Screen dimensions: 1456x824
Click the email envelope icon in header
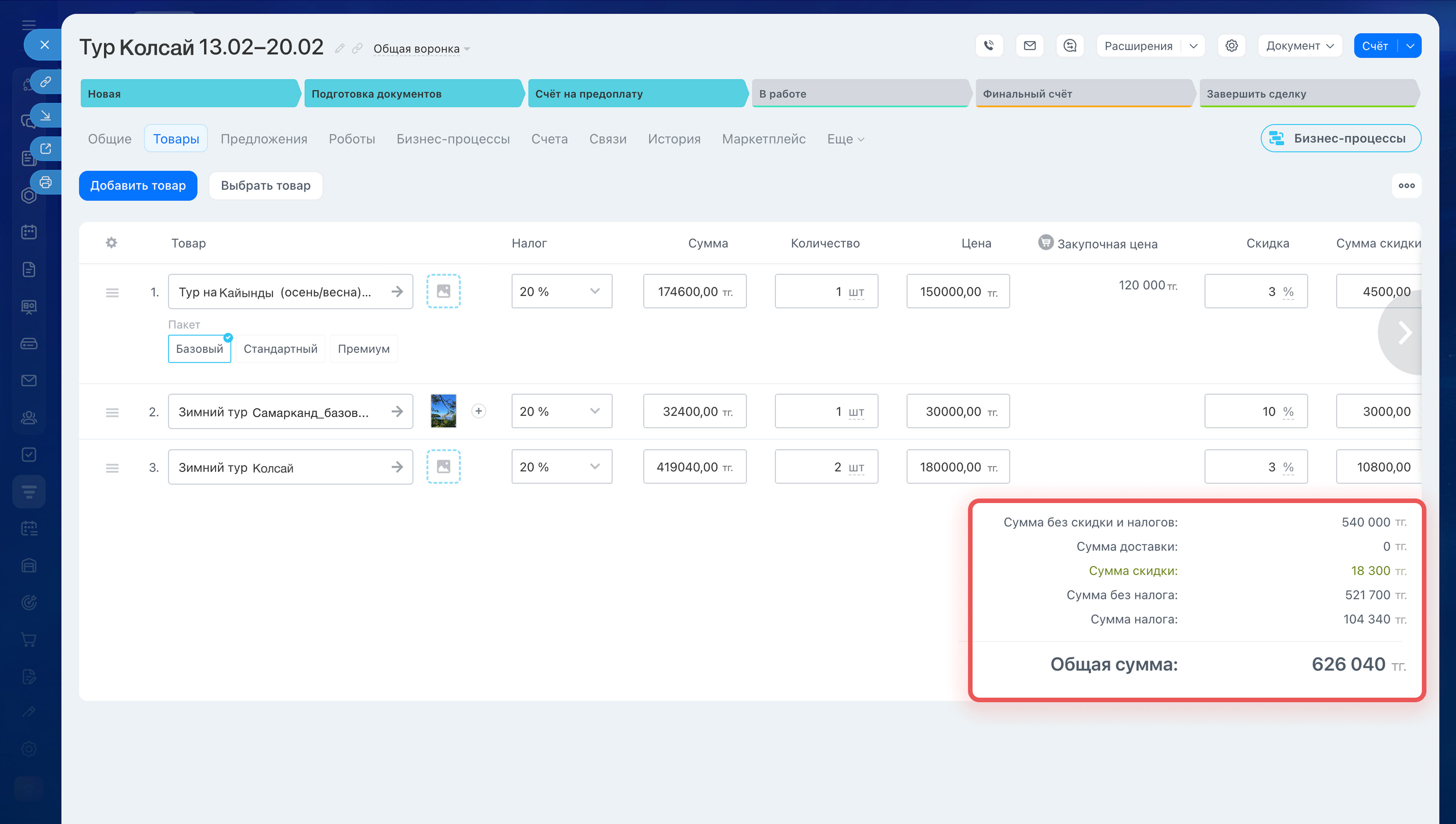click(x=1030, y=46)
